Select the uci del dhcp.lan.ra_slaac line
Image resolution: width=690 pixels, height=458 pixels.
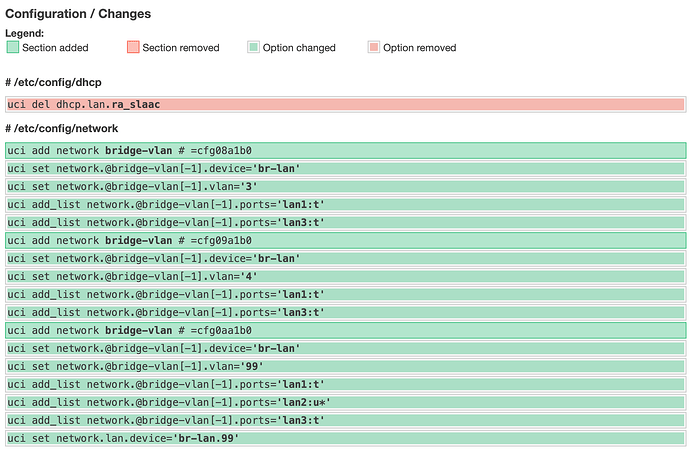pos(345,104)
